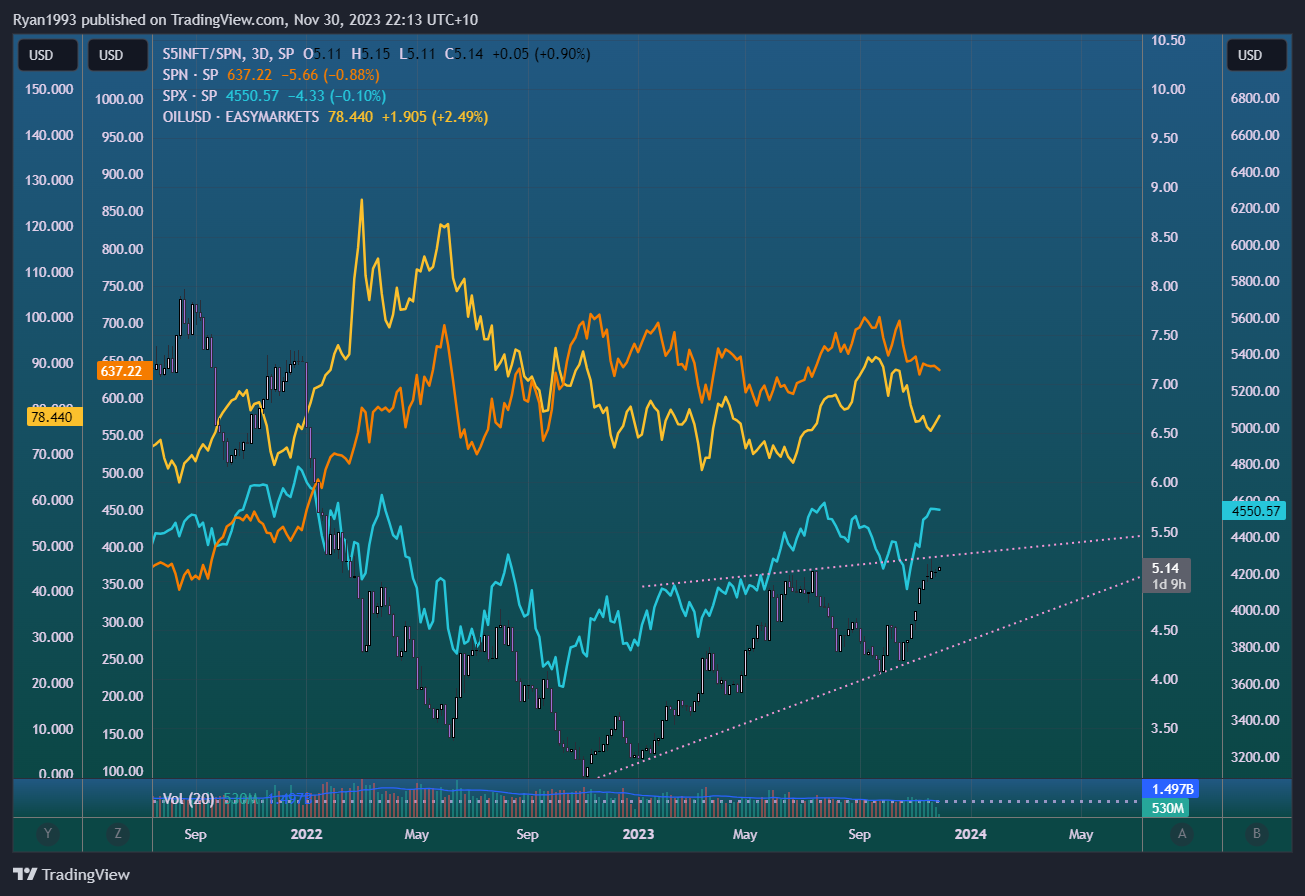
Task: Click the 2024 label on the time axis
Action: pyautogui.click(x=971, y=834)
